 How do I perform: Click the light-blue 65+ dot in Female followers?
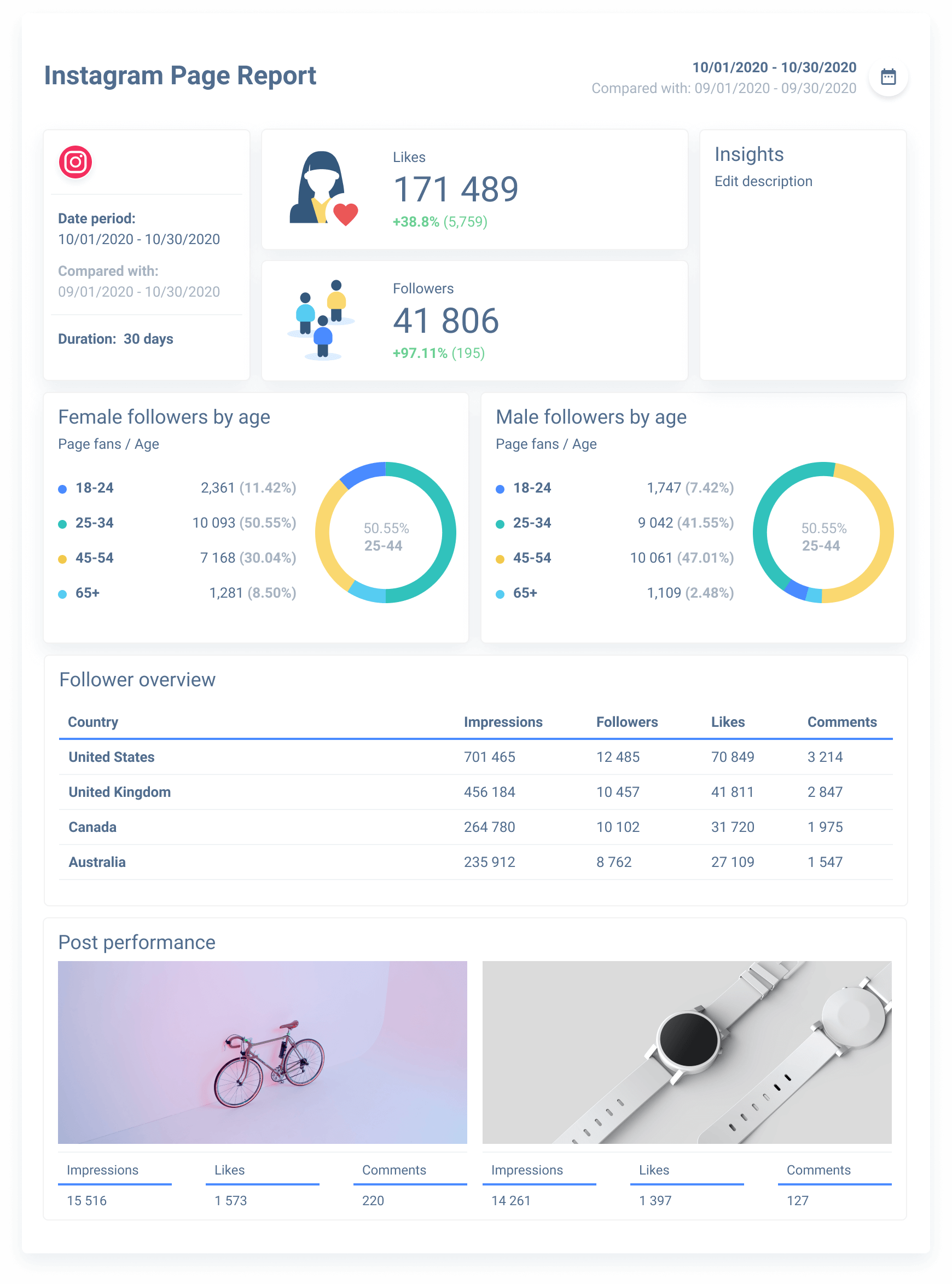(x=62, y=595)
